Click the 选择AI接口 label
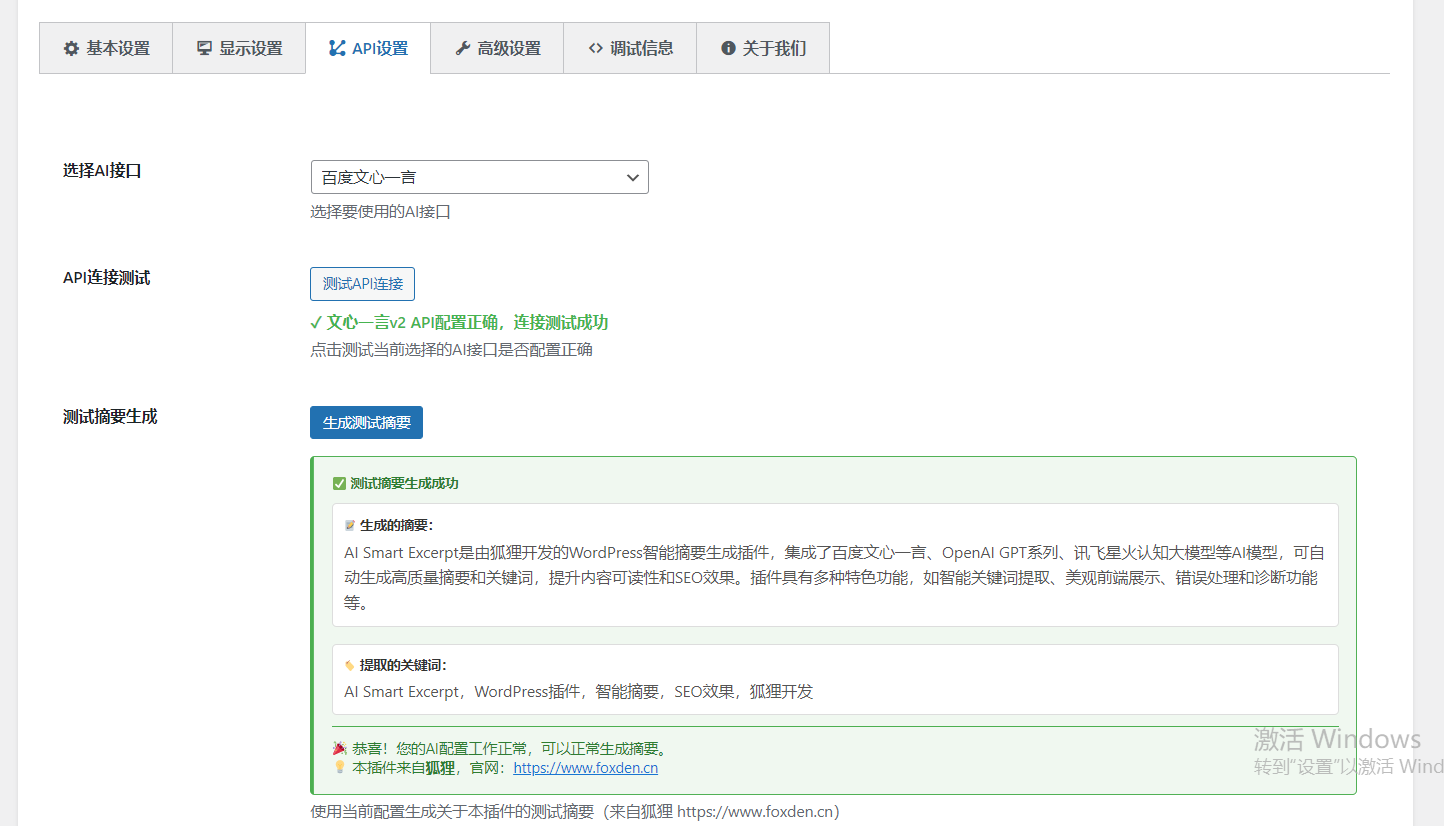The width and height of the screenshot is (1444, 826). (102, 170)
